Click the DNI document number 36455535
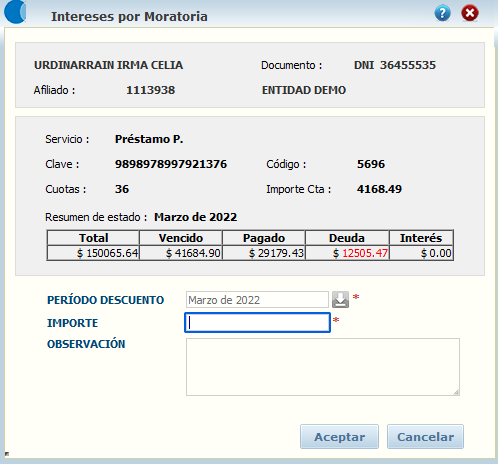This screenshot has width=498, height=464. [x=408, y=65]
